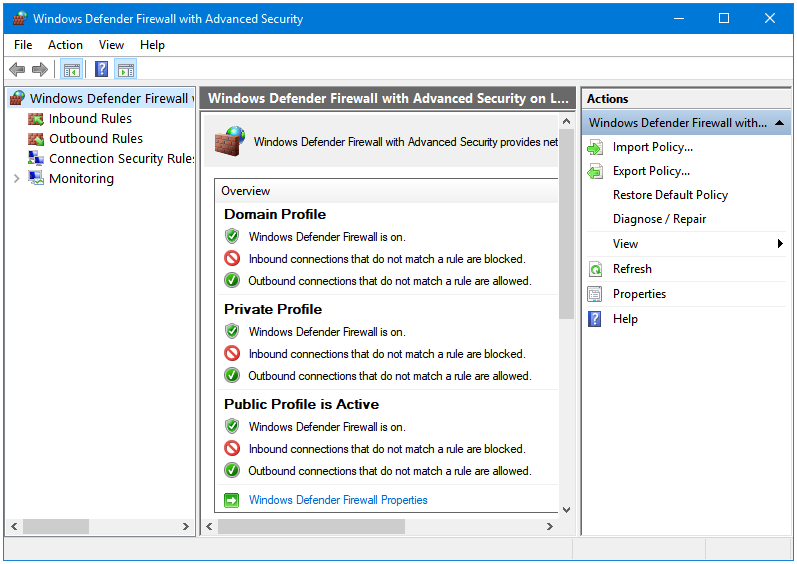
Task: Open the Action menu
Action: pos(65,45)
